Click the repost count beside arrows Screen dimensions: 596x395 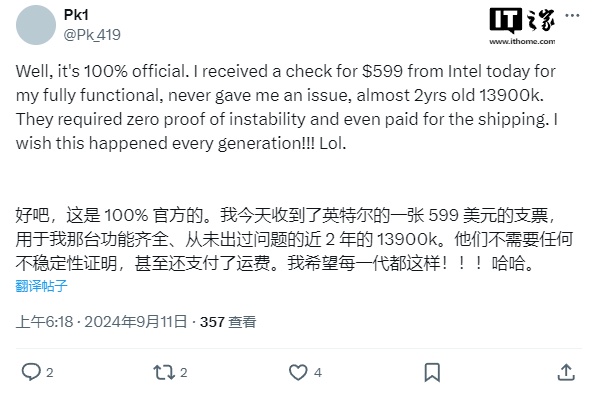(184, 373)
